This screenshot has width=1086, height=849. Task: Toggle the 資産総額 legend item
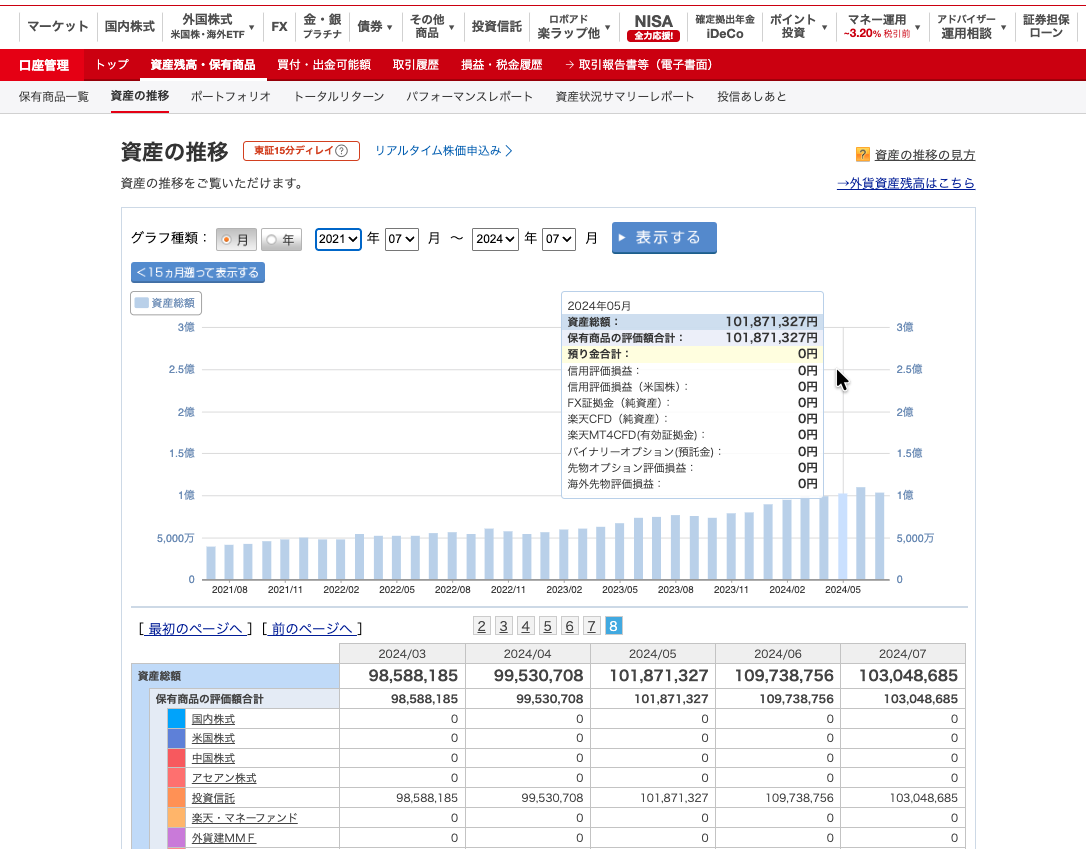166,303
